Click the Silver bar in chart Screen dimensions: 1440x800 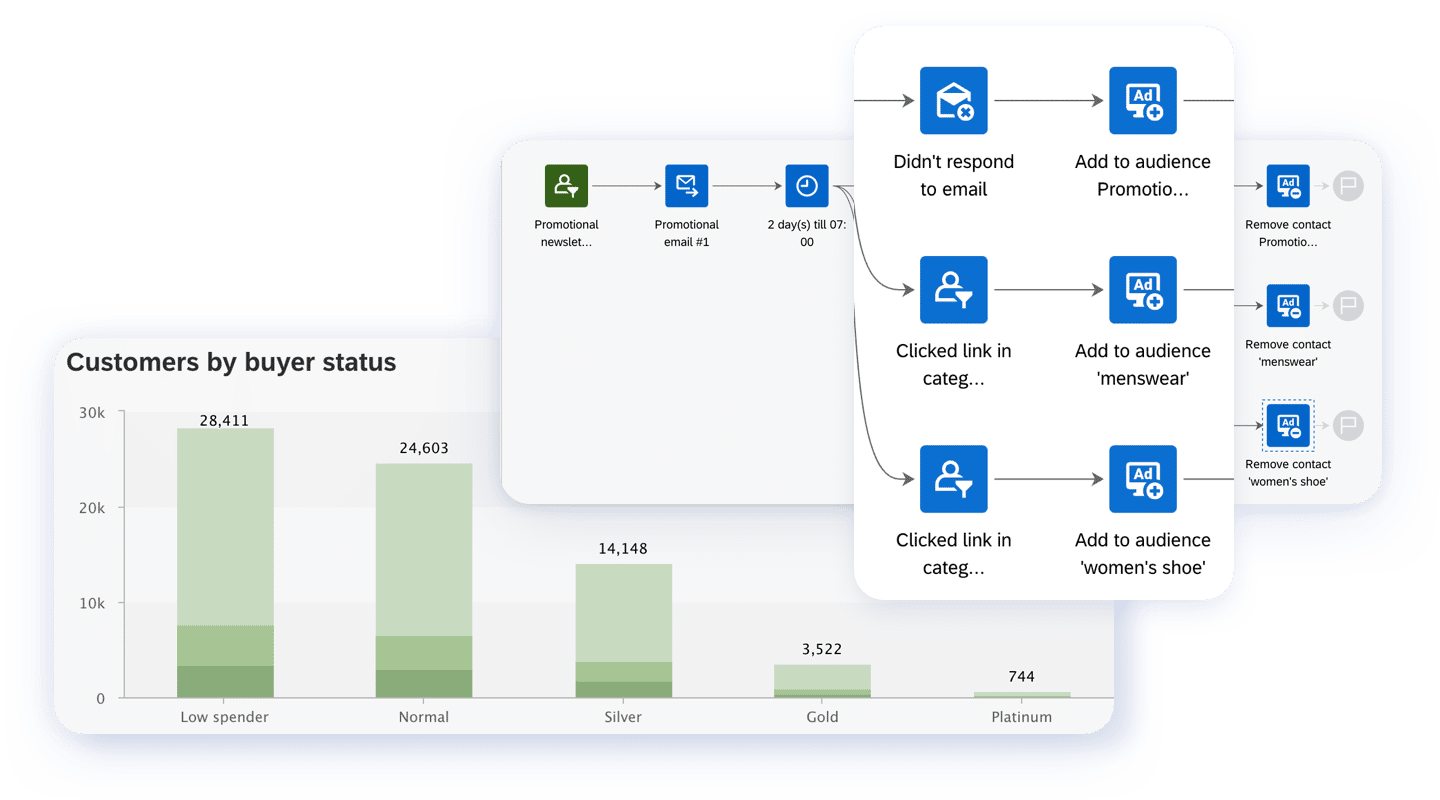click(x=624, y=631)
